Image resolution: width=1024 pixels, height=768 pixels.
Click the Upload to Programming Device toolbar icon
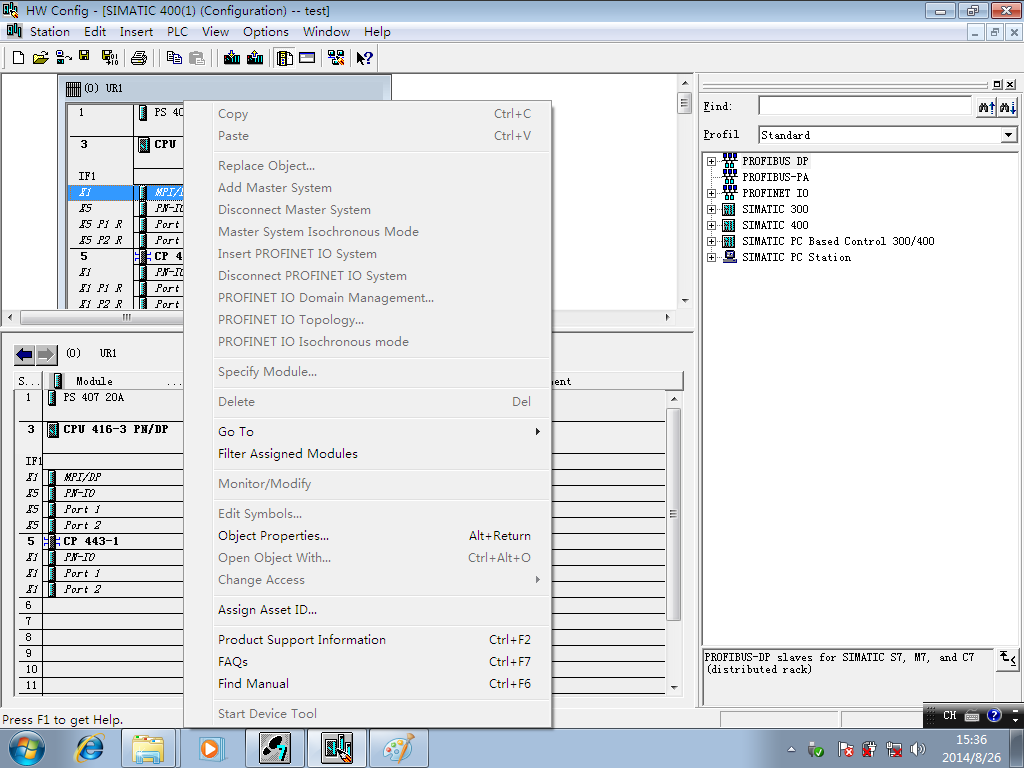pyautogui.click(x=255, y=58)
